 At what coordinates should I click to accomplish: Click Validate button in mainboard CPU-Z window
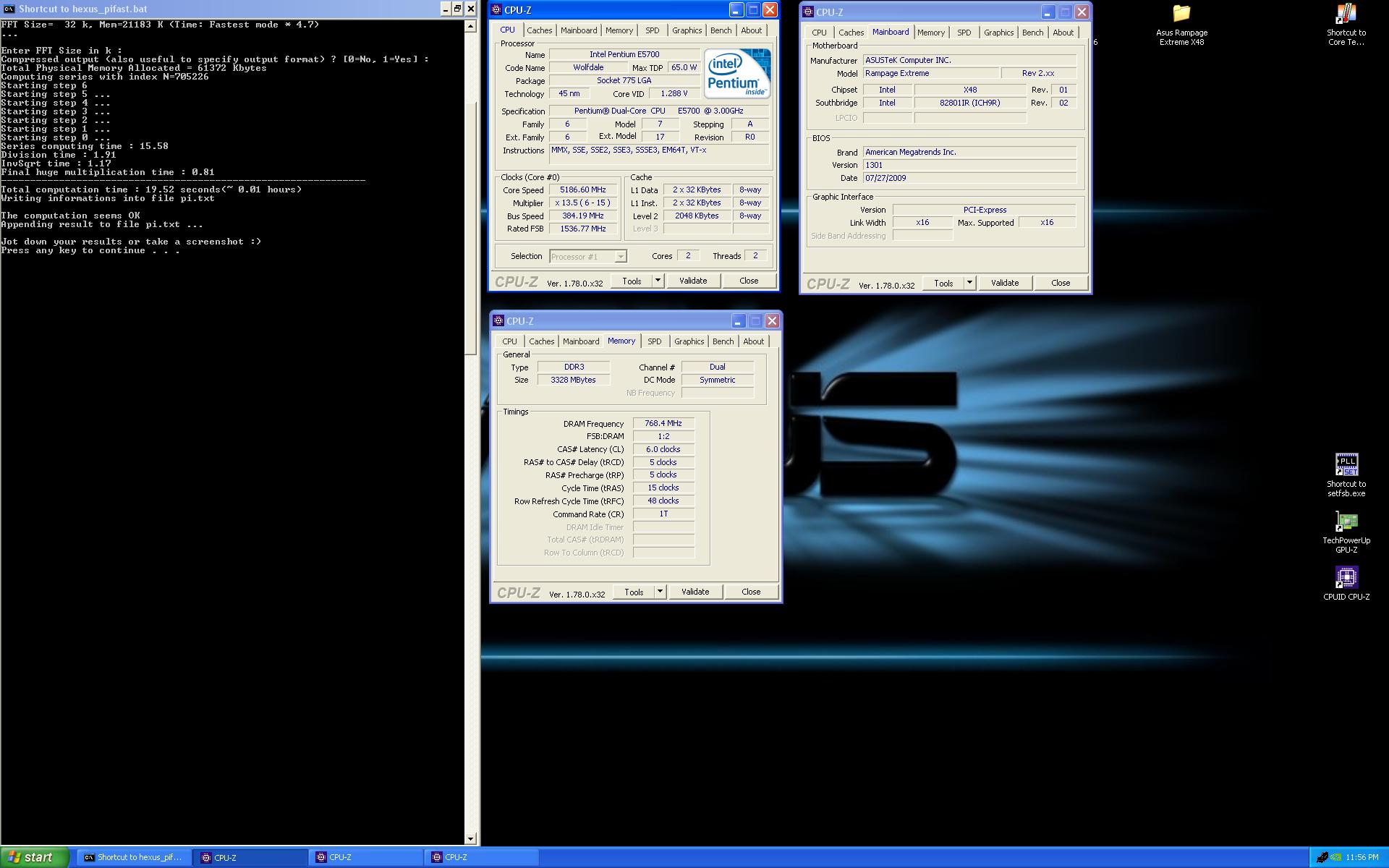(1005, 283)
